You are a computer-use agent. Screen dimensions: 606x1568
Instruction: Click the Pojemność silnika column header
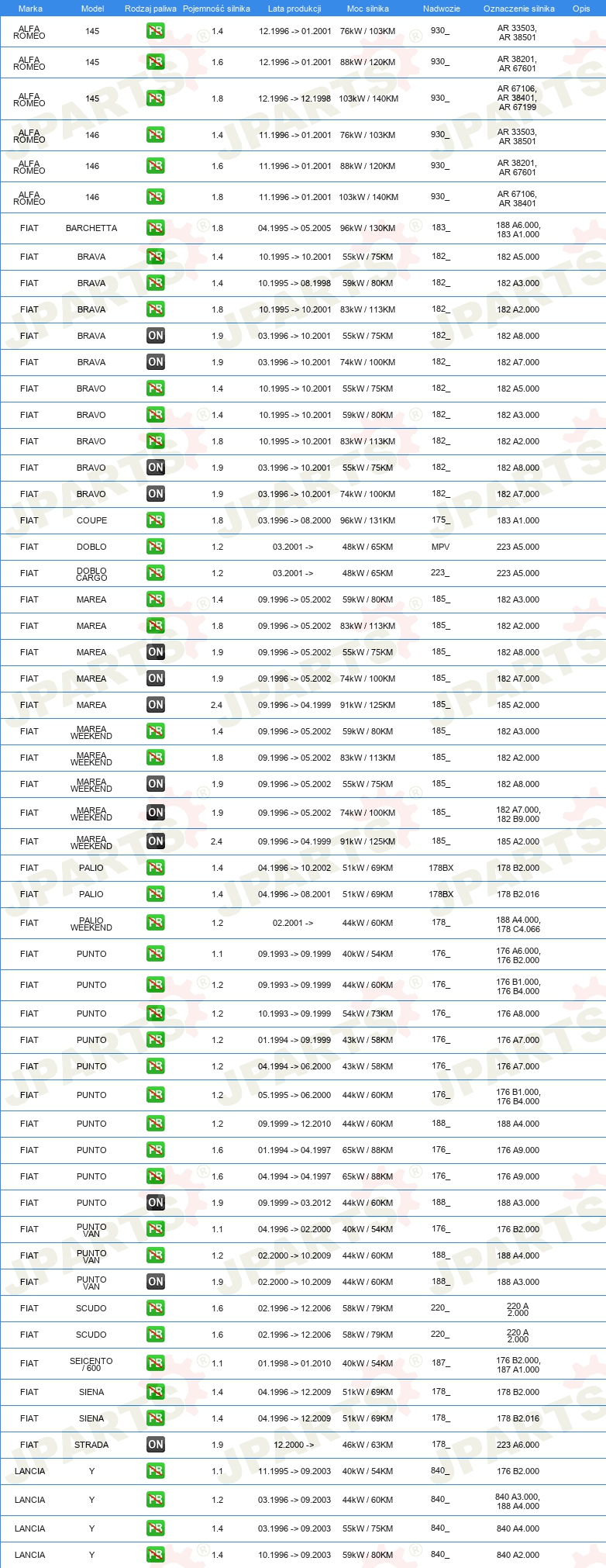pyautogui.click(x=216, y=9)
